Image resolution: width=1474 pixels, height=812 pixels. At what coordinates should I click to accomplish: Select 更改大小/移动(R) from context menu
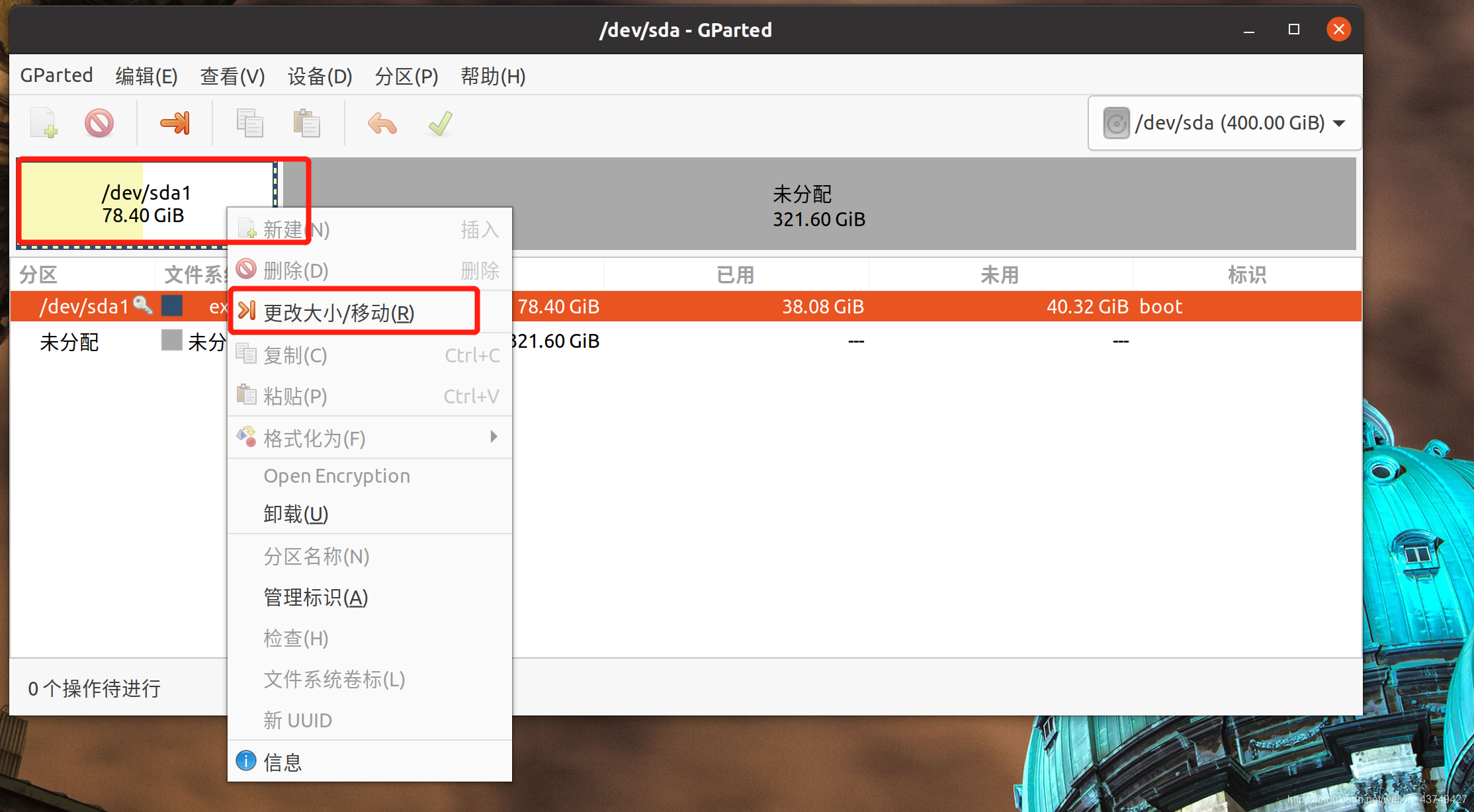pyautogui.click(x=339, y=312)
